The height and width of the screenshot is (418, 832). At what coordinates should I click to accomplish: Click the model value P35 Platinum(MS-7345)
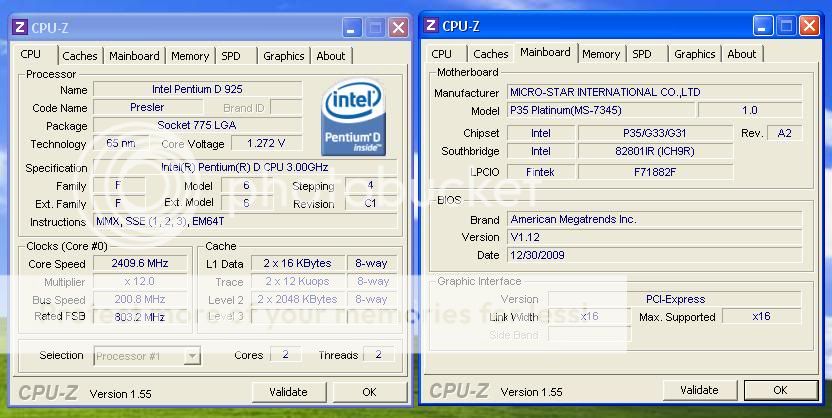tap(601, 110)
